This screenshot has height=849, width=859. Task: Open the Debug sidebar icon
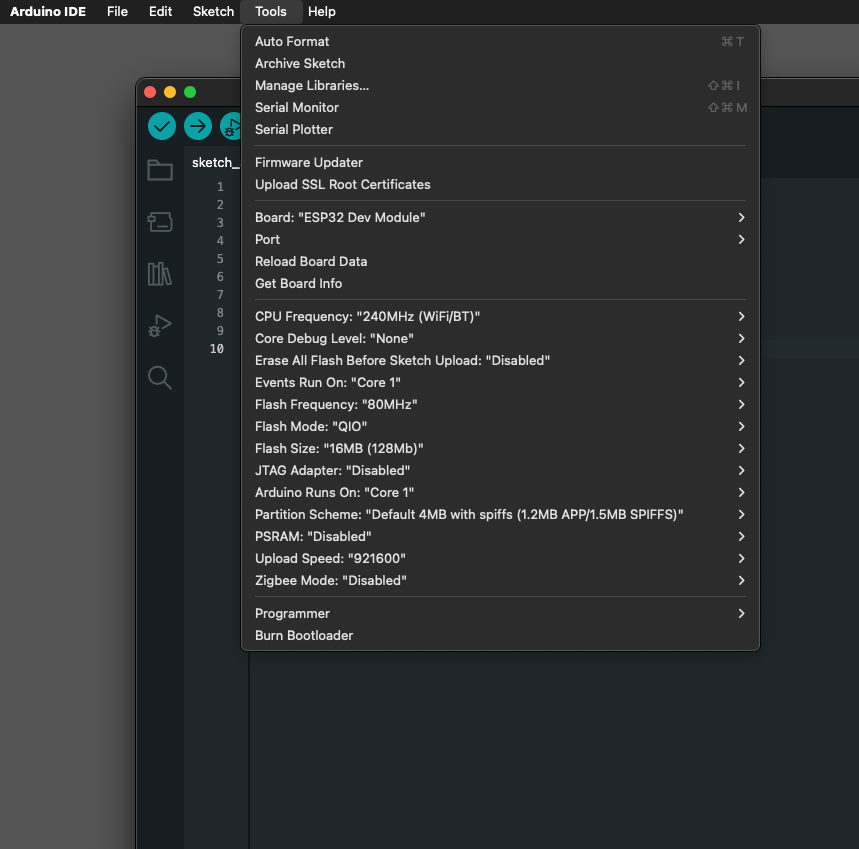pyautogui.click(x=160, y=325)
